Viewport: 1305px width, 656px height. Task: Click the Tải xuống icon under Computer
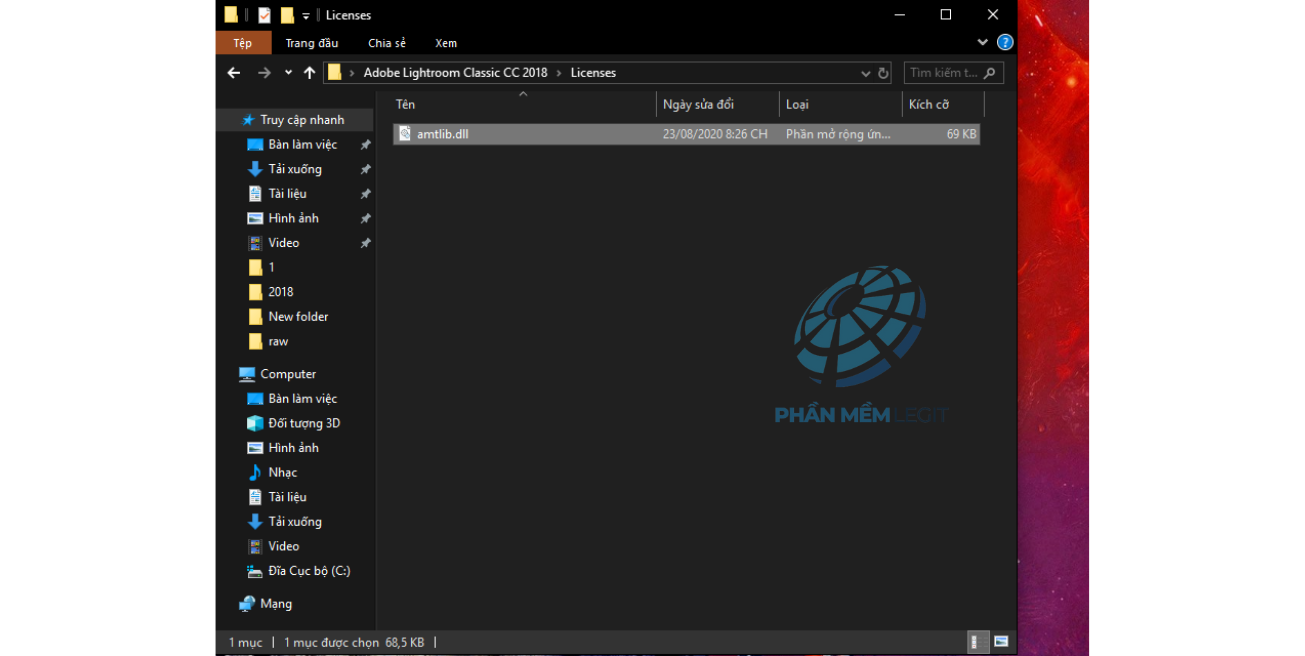(x=255, y=522)
